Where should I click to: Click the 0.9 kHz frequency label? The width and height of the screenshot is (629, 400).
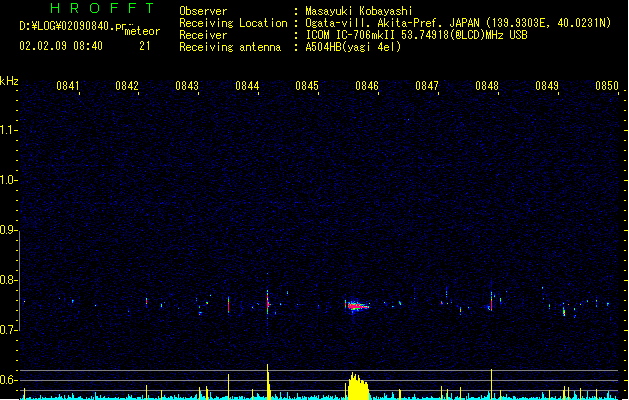tap(7, 230)
